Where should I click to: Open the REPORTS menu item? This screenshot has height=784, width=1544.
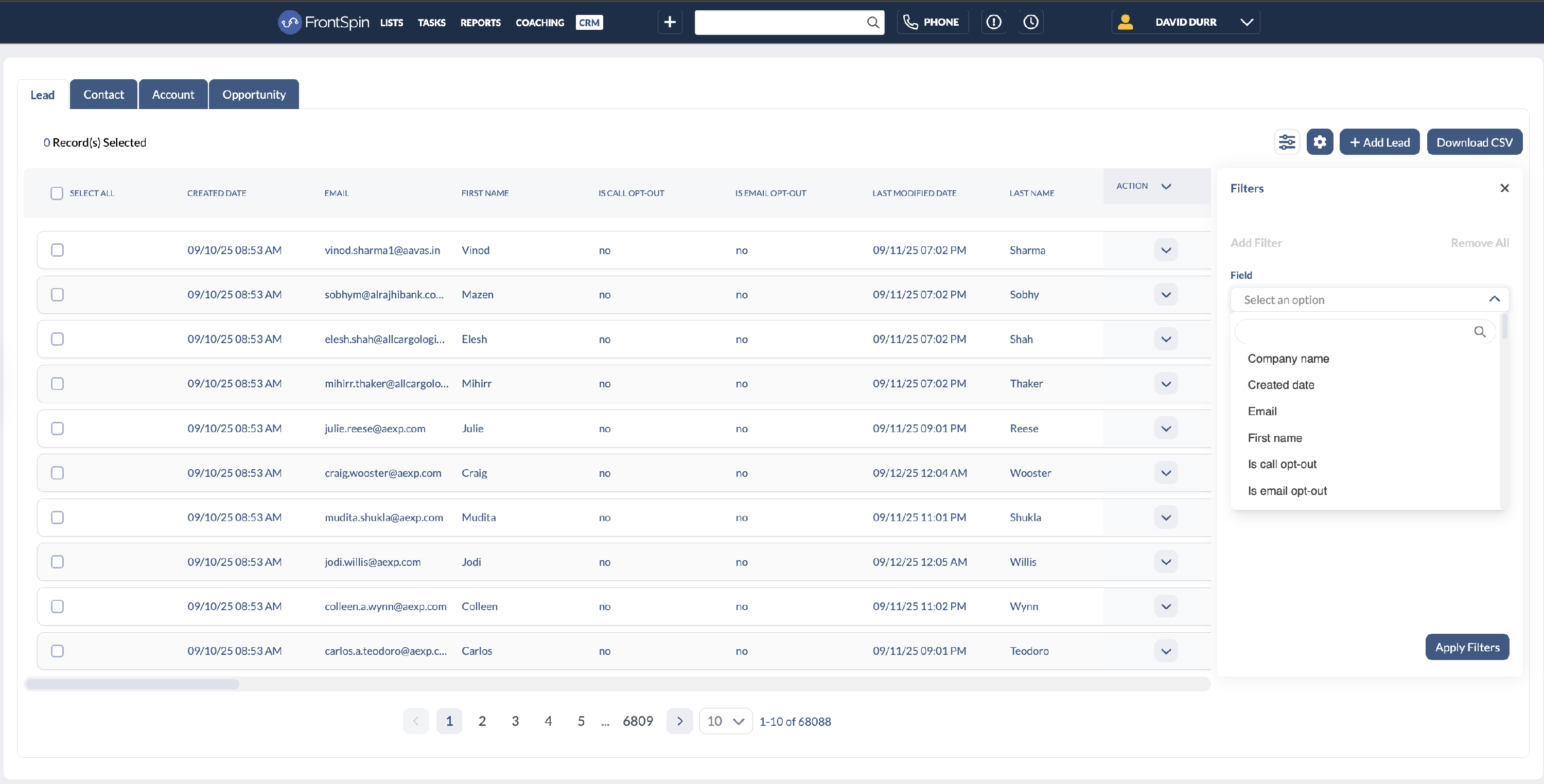pos(480,22)
